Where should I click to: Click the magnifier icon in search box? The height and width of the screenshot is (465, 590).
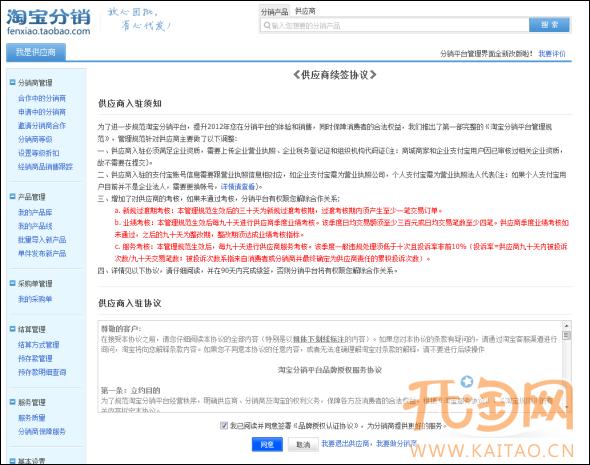(267, 26)
